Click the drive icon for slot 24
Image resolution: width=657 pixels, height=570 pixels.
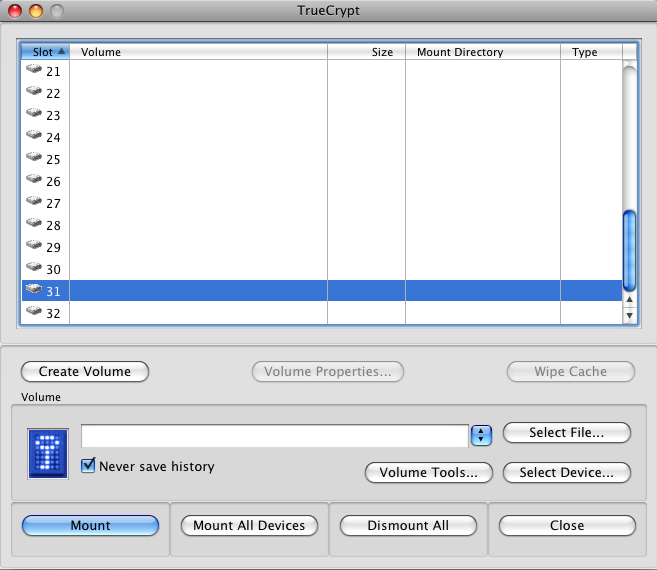(34, 135)
